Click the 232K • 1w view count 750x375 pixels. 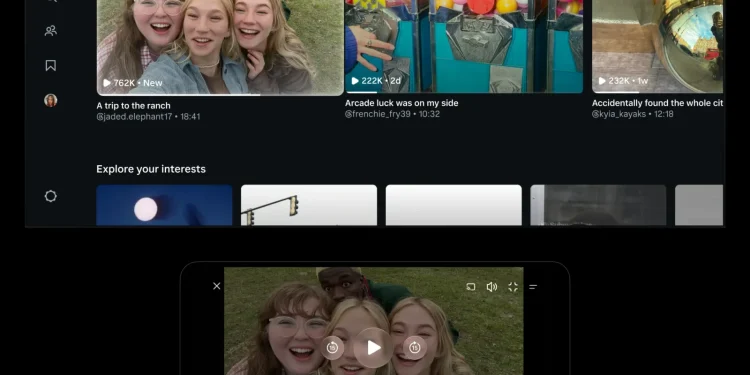[623, 81]
